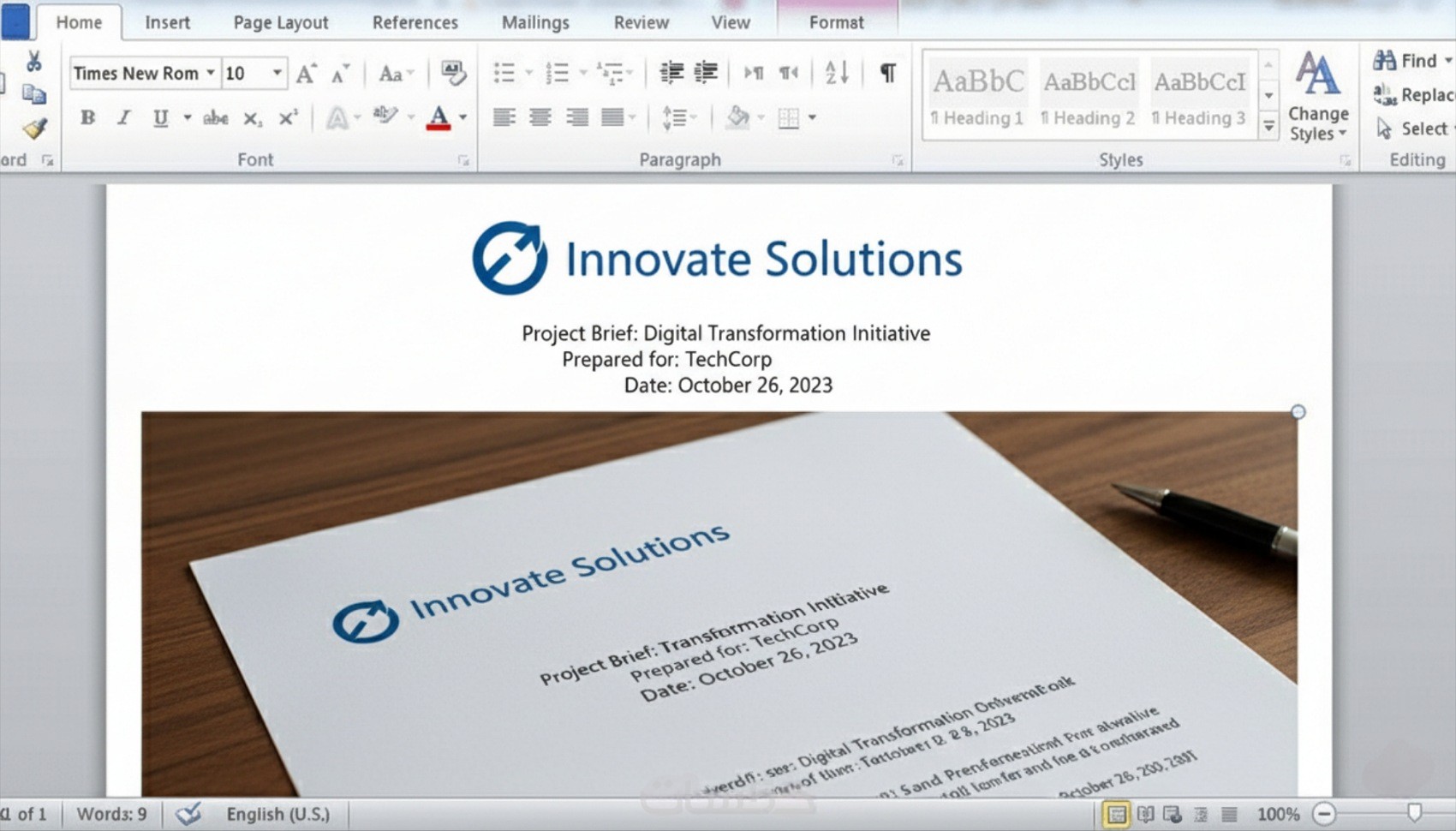Open the Paragraph dialog box launcher

pos(898,160)
